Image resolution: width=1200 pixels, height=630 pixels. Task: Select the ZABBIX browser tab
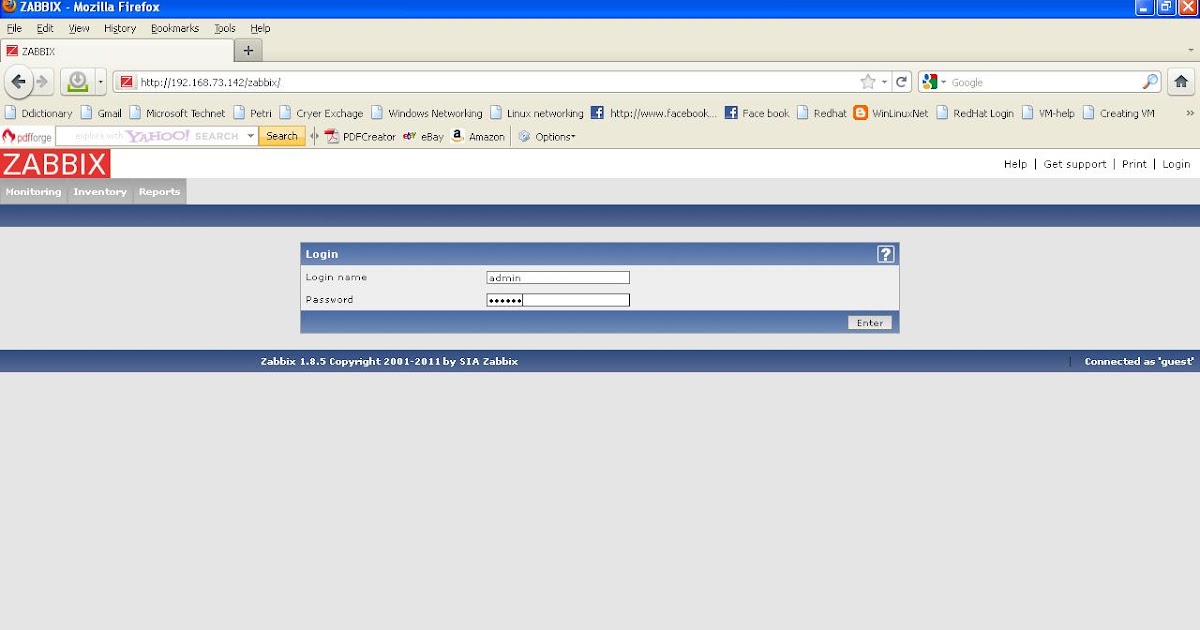pos(117,51)
